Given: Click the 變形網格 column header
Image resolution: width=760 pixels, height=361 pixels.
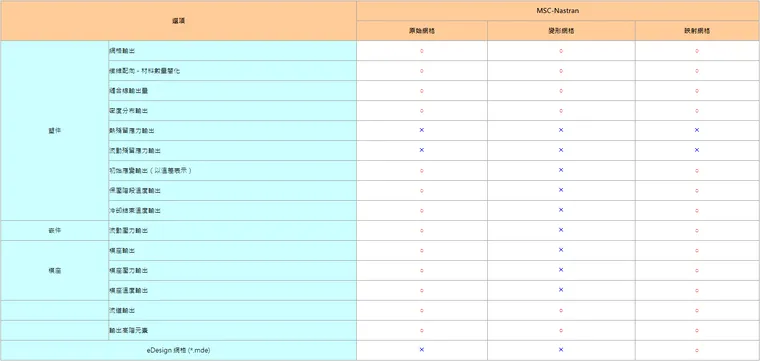Looking at the screenshot, I should click(561, 31).
